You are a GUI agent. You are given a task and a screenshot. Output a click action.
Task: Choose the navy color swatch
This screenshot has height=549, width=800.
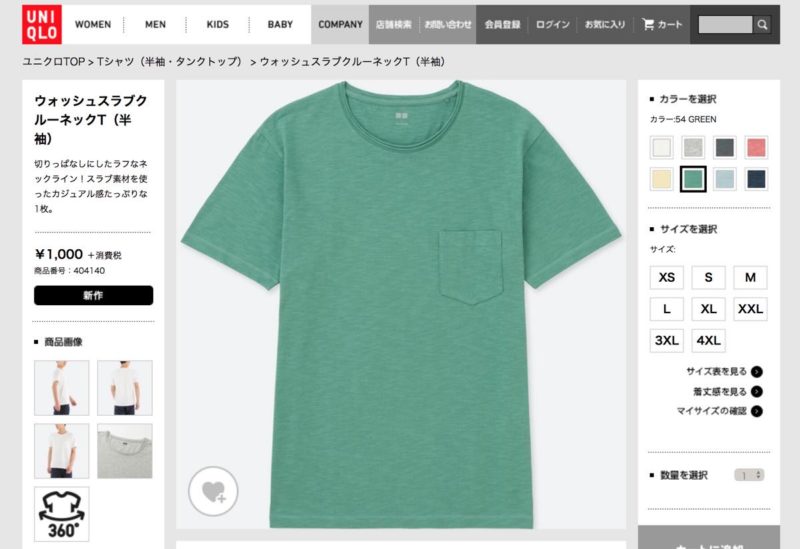(x=756, y=179)
